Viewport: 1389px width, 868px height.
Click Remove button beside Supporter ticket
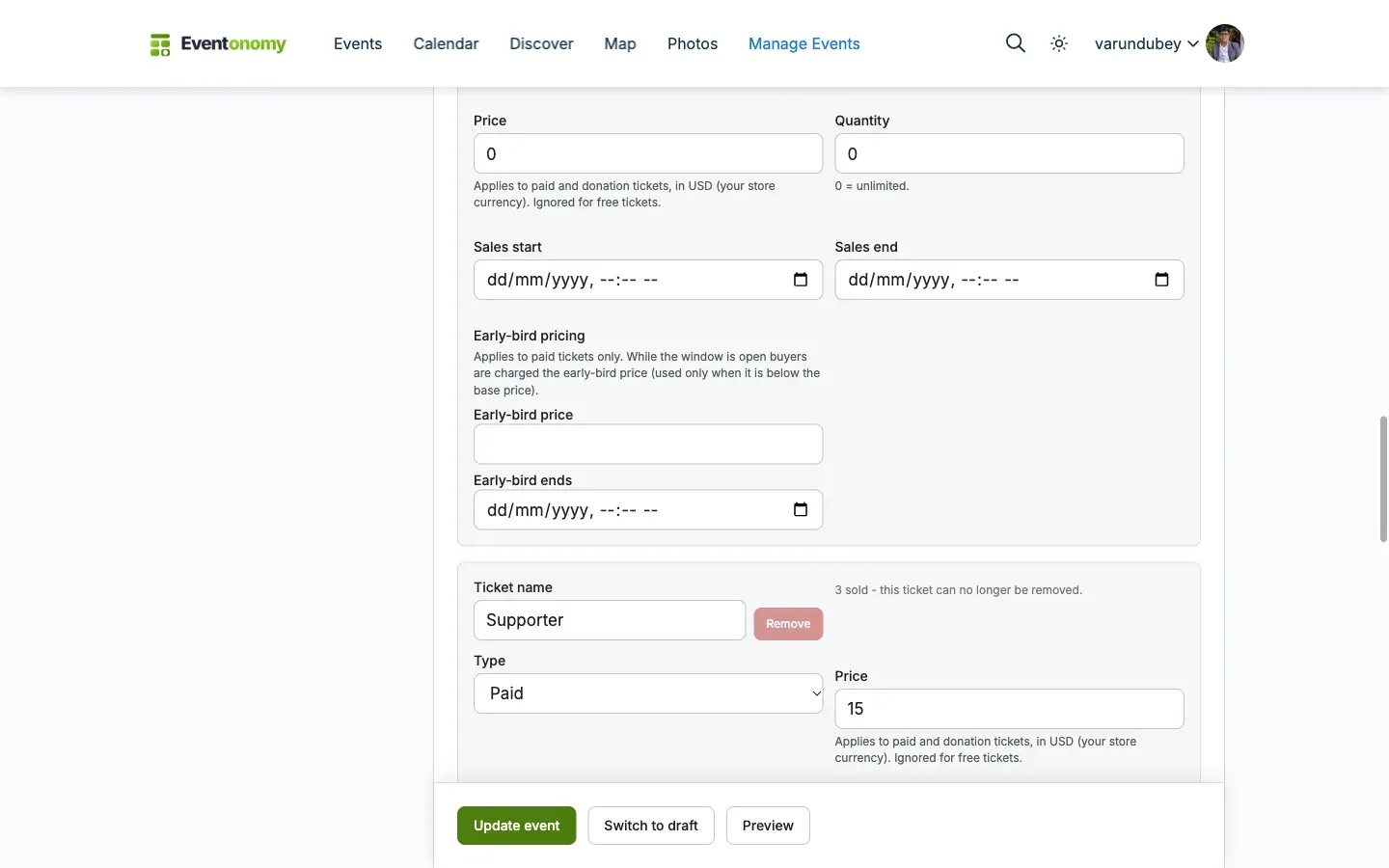point(788,624)
